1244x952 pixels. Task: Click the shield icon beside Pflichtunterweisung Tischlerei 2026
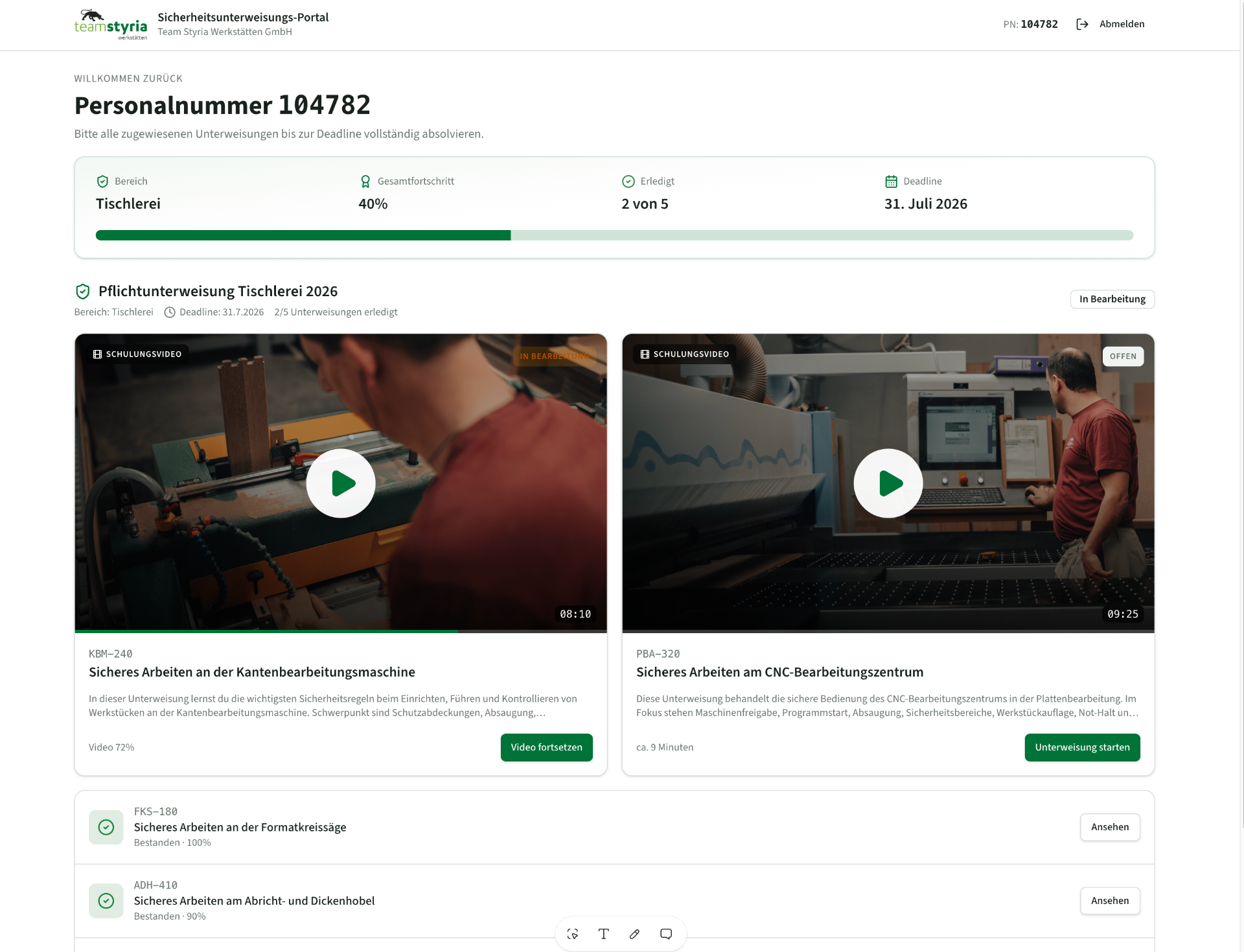point(82,292)
